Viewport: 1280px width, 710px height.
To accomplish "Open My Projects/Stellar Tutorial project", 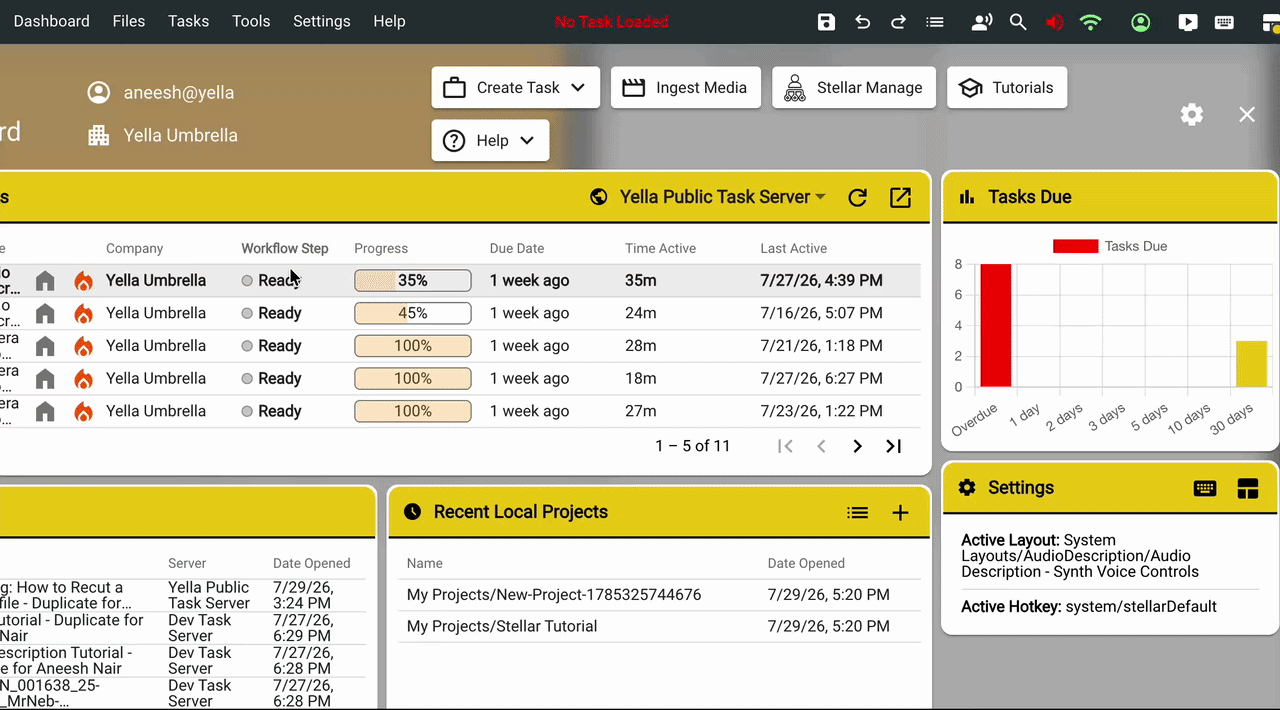I will tap(502, 626).
